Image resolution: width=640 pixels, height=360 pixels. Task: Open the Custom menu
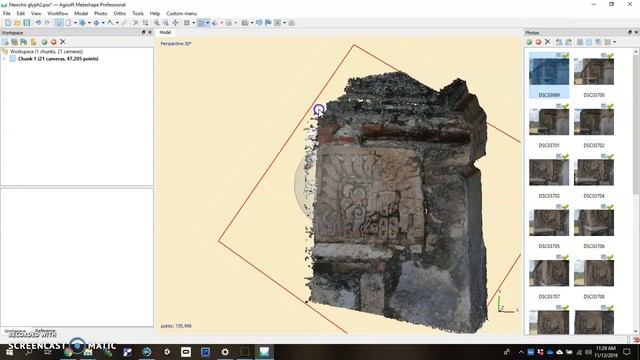tap(181, 13)
